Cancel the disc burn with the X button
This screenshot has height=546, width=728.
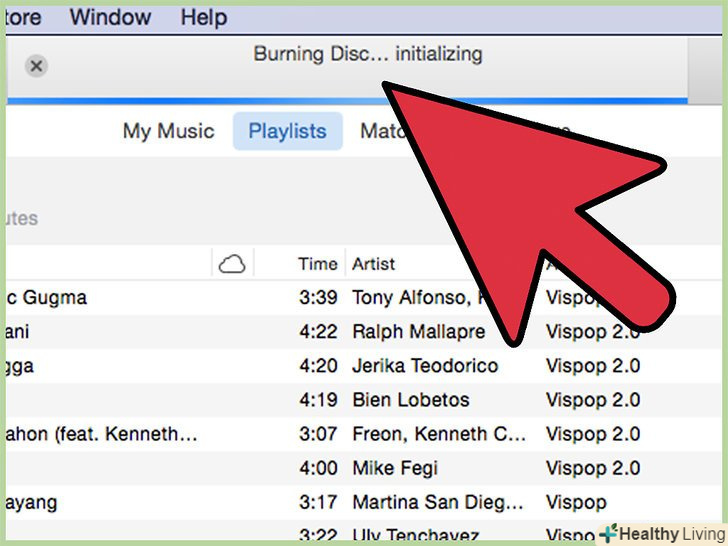point(36,66)
